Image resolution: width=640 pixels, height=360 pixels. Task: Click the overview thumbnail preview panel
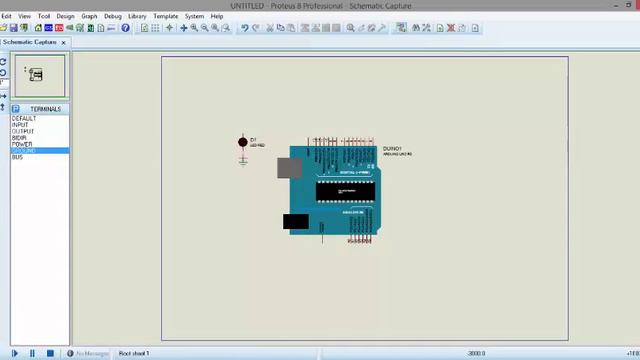[40, 76]
